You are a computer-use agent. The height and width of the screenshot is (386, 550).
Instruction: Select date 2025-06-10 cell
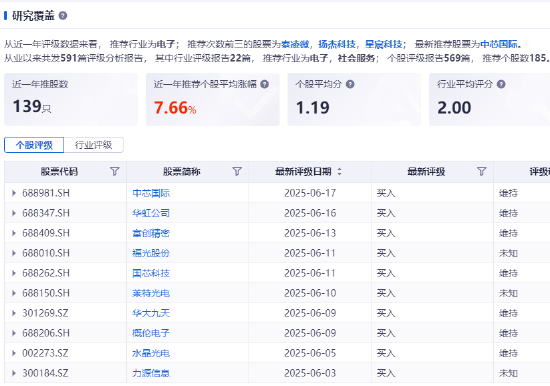pyautogui.click(x=310, y=293)
